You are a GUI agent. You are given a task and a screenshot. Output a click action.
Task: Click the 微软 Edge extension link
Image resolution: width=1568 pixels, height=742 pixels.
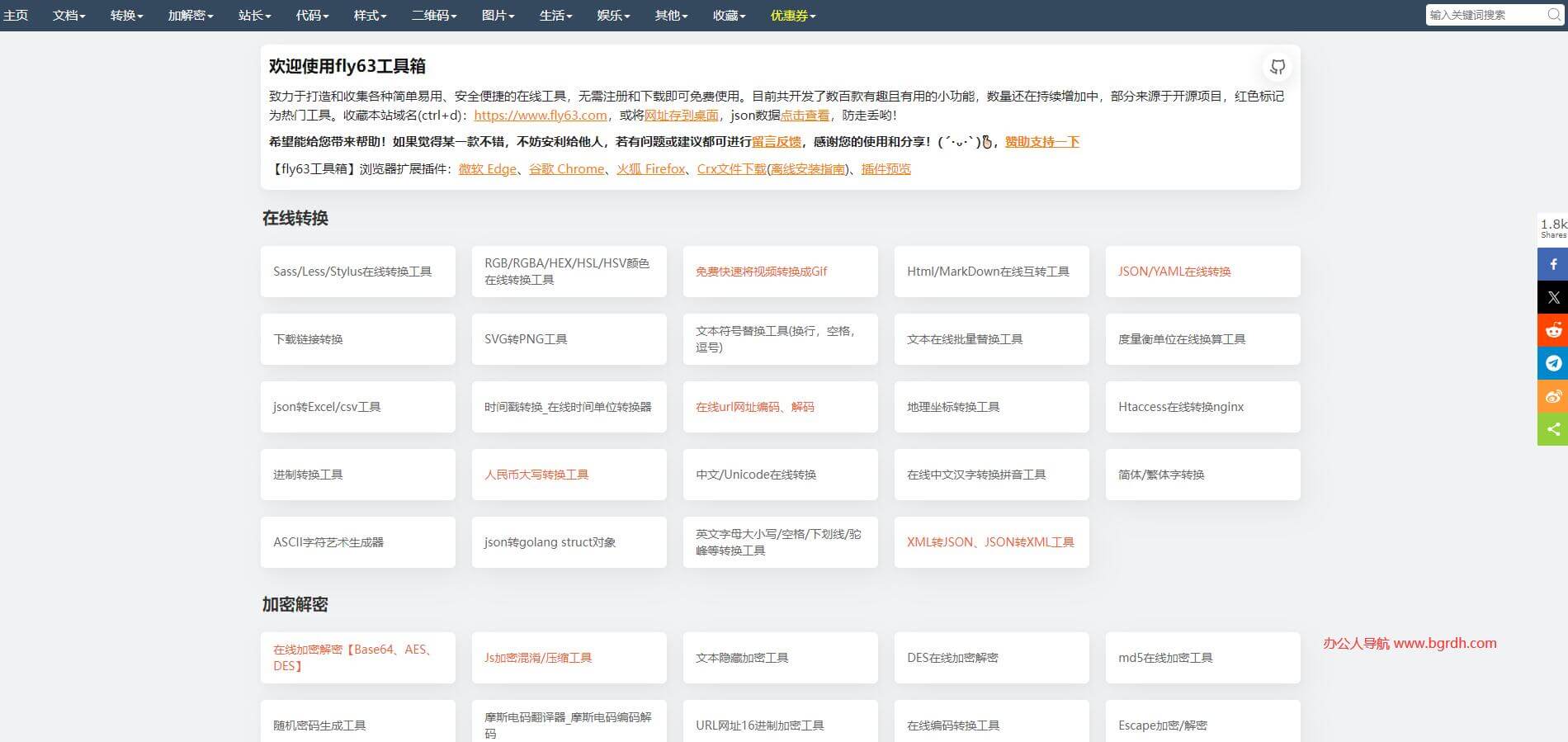tap(487, 169)
